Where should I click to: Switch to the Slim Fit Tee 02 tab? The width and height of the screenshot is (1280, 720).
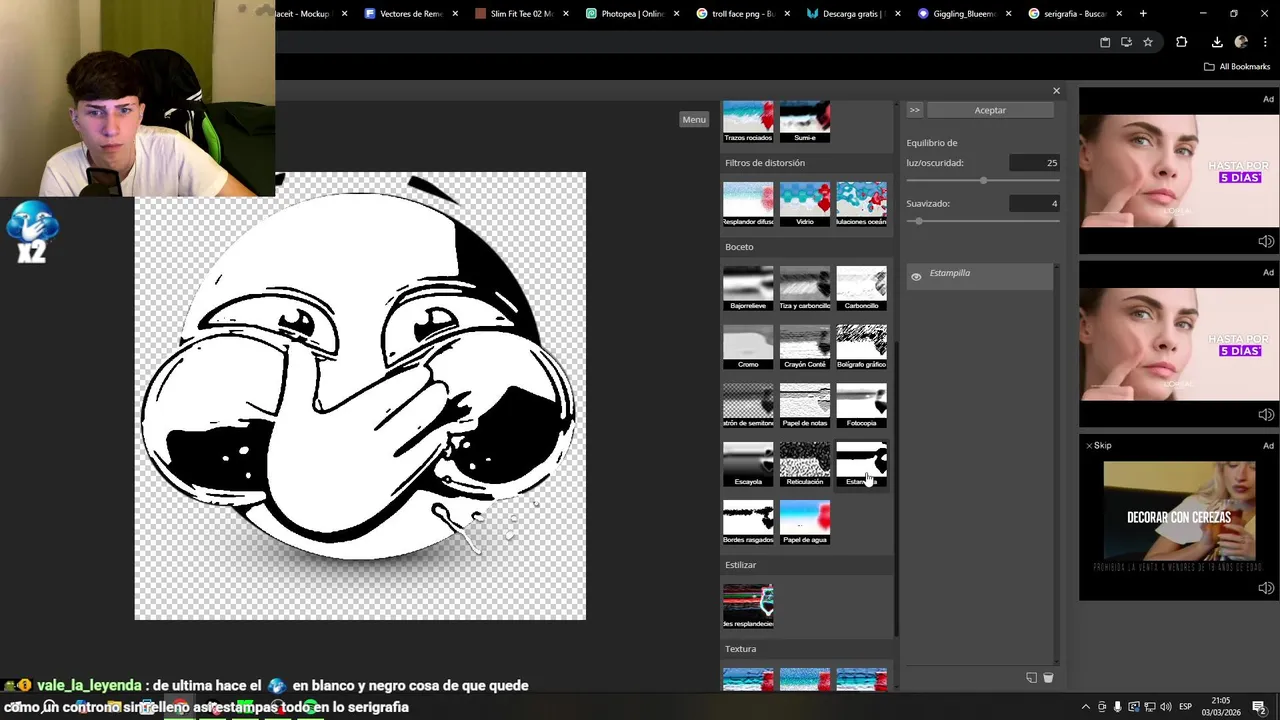[520, 14]
